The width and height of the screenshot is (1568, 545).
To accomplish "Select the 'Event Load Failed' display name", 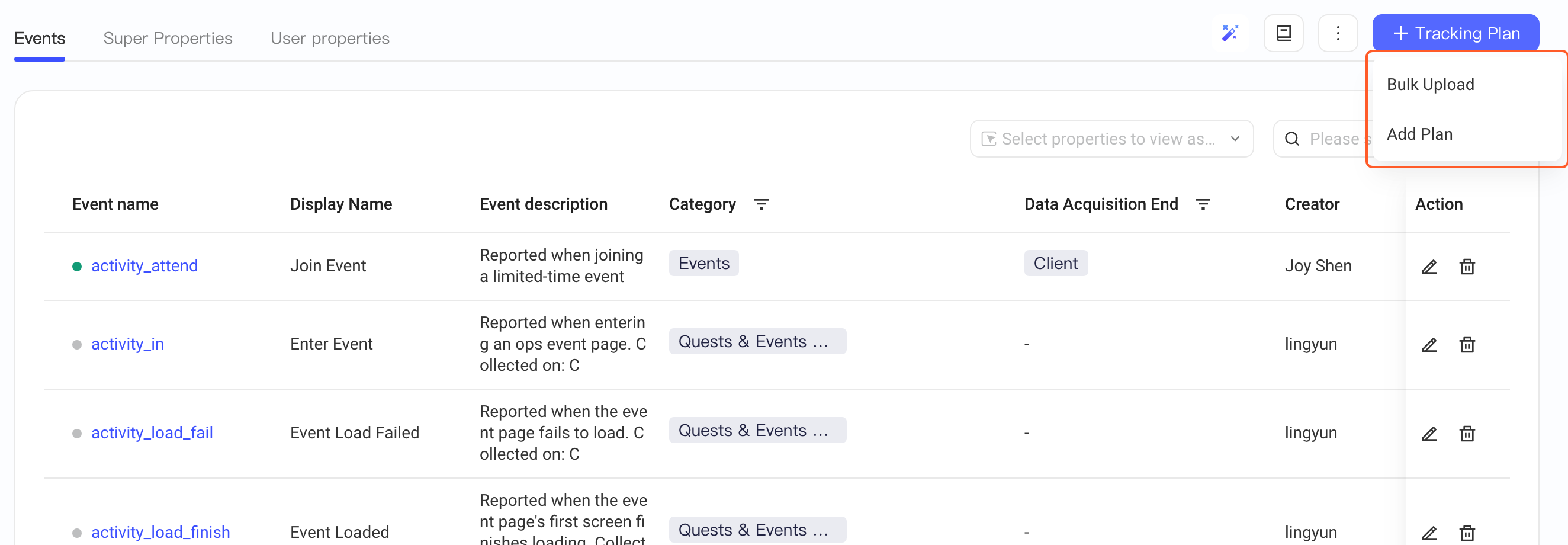I will tap(354, 432).
